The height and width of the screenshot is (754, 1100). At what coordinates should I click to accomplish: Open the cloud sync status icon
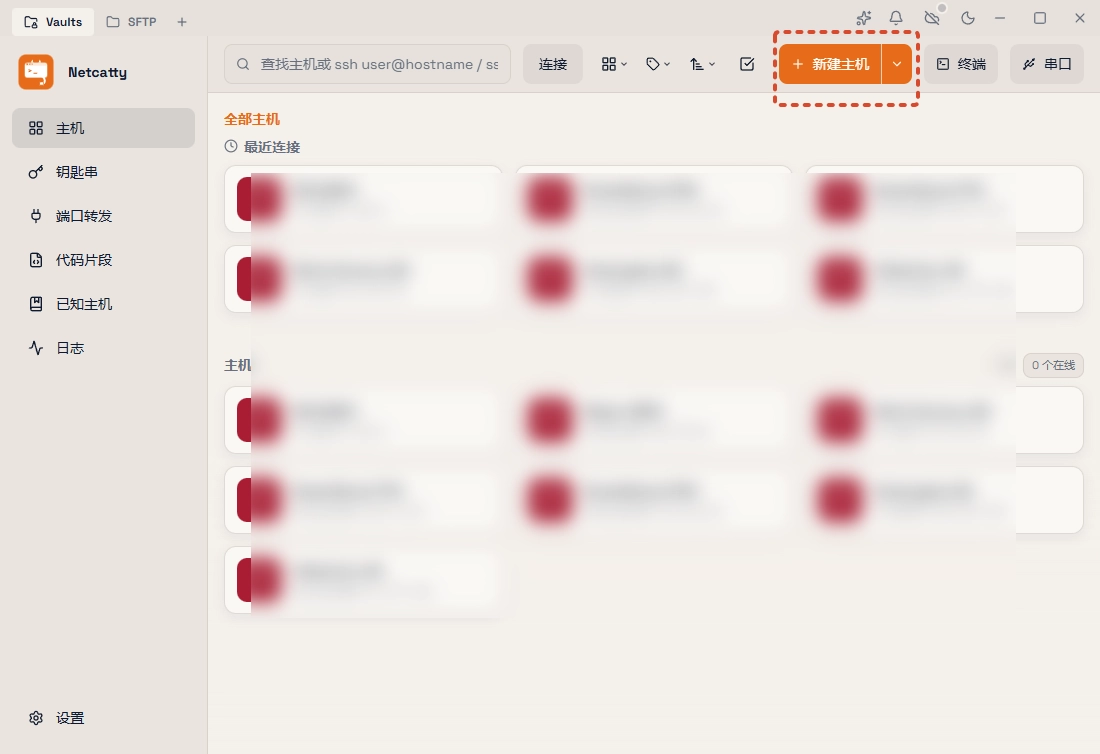(932, 18)
